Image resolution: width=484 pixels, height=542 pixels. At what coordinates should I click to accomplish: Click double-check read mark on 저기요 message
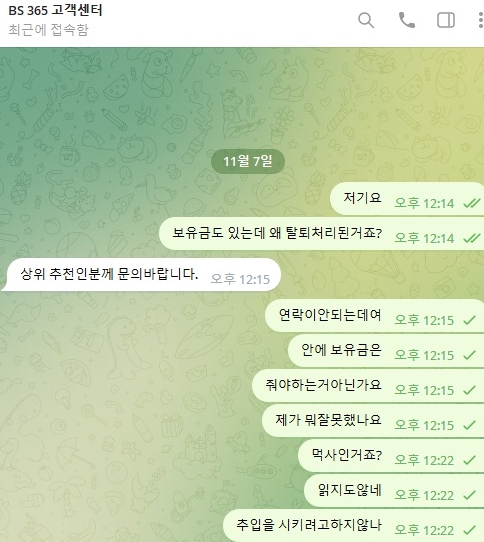[472, 203]
